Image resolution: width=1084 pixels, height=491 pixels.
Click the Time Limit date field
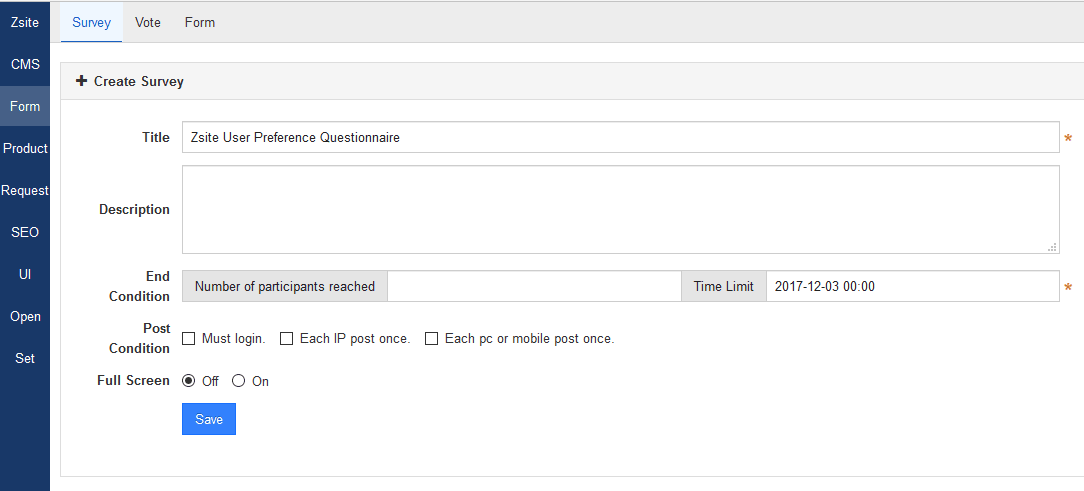(x=913, y=286)
